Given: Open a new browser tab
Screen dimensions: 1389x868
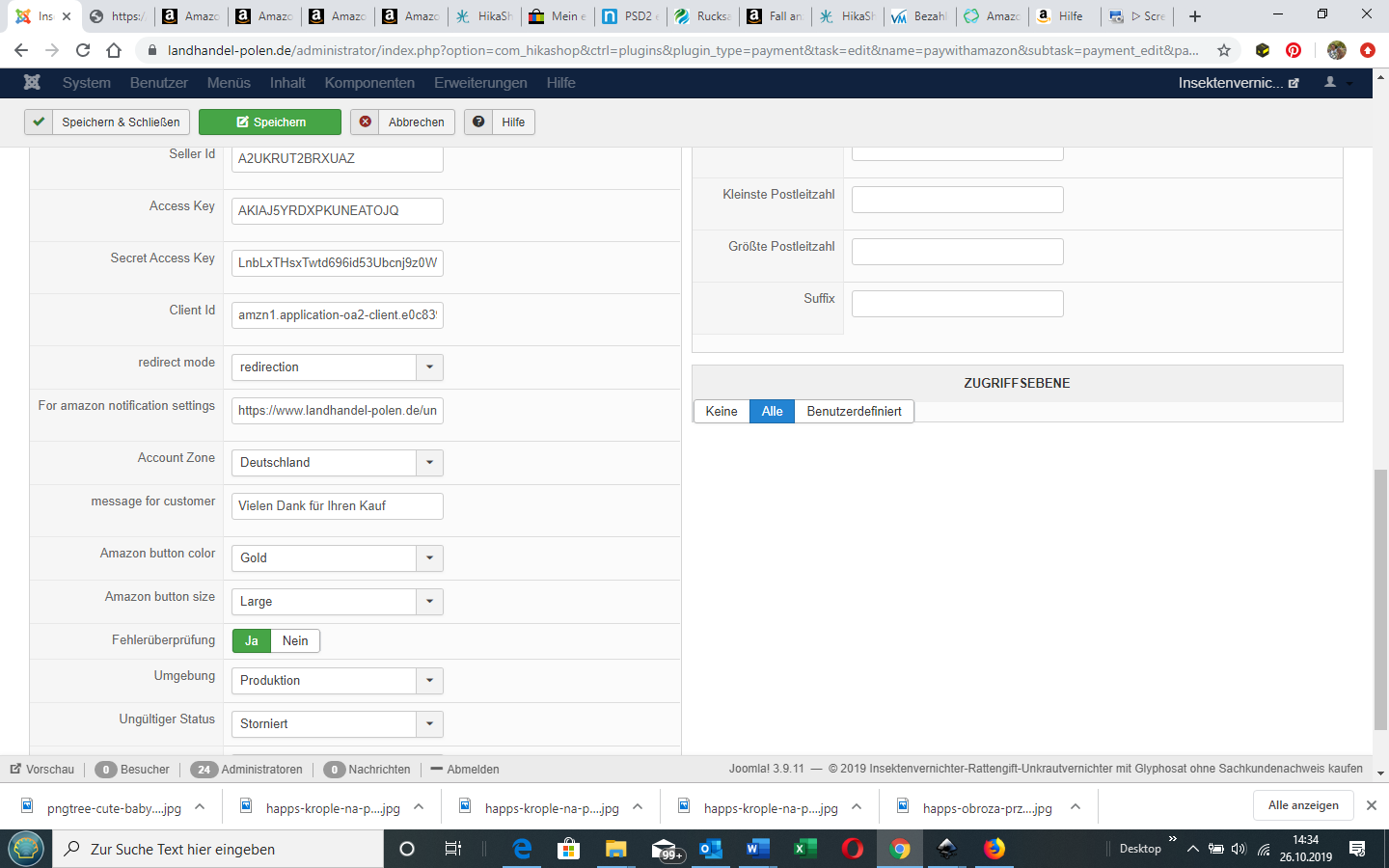Looking at the screenshot, I should [x=1195, y=16].
